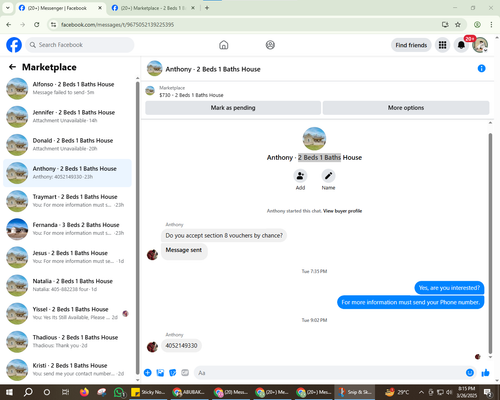Open the Natalia conversation
500x400 pixels.
pyautogui.click(x=67, y=285)
